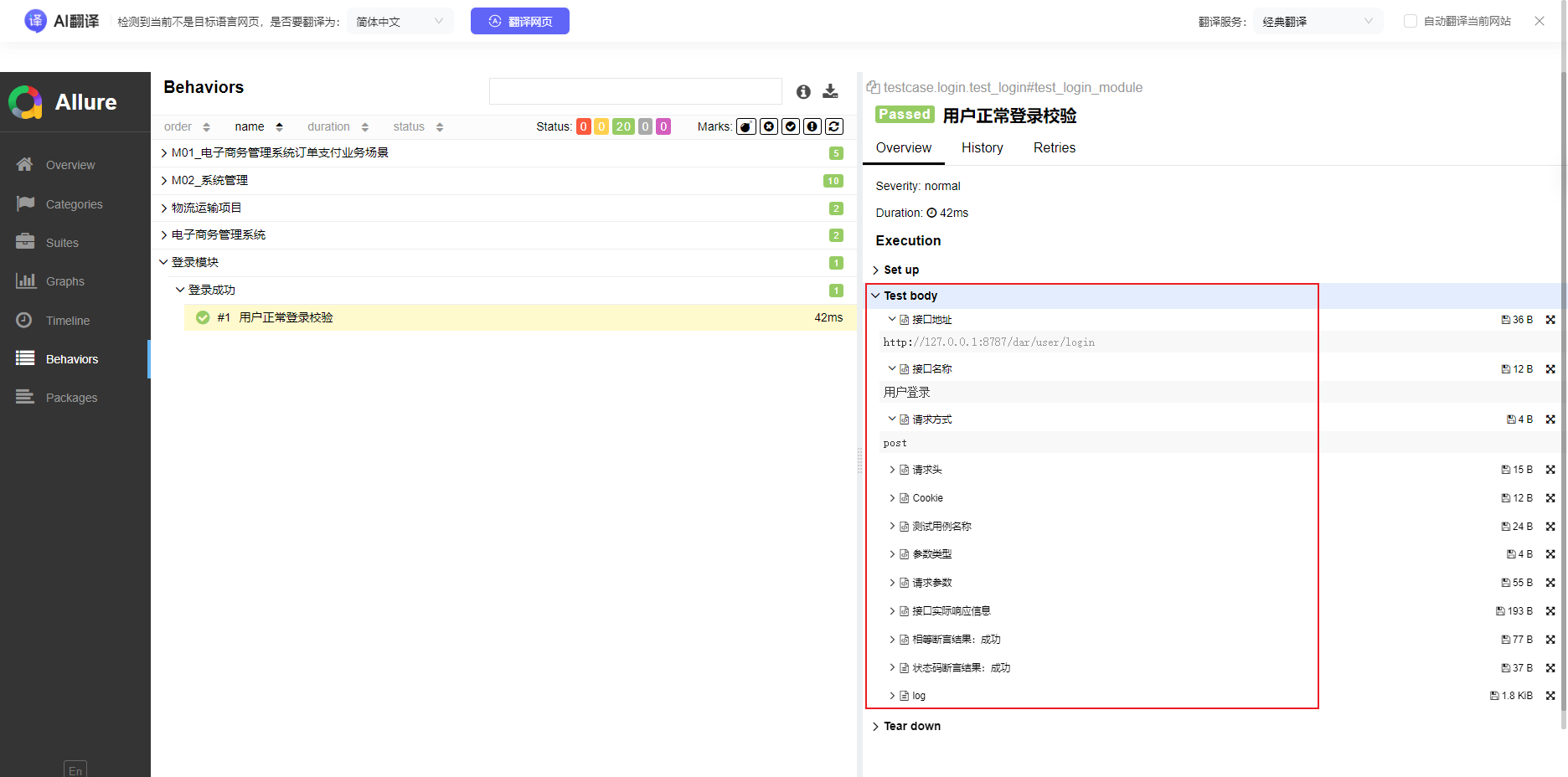Show the info tooltip icon in Behaviors
The image size is (1568, 777).
point(803,91)
